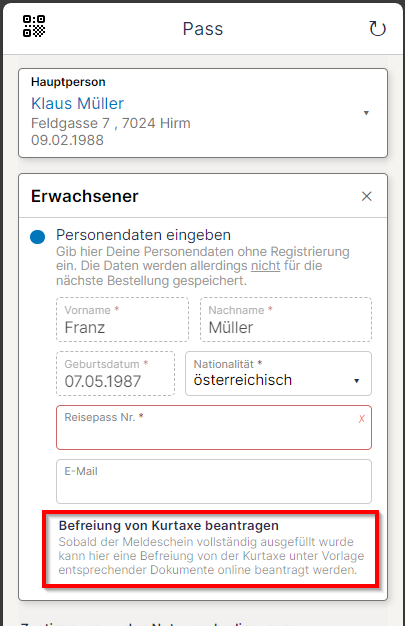
Task: Select the Personendaten eingeben radio button
Action: 38,237
